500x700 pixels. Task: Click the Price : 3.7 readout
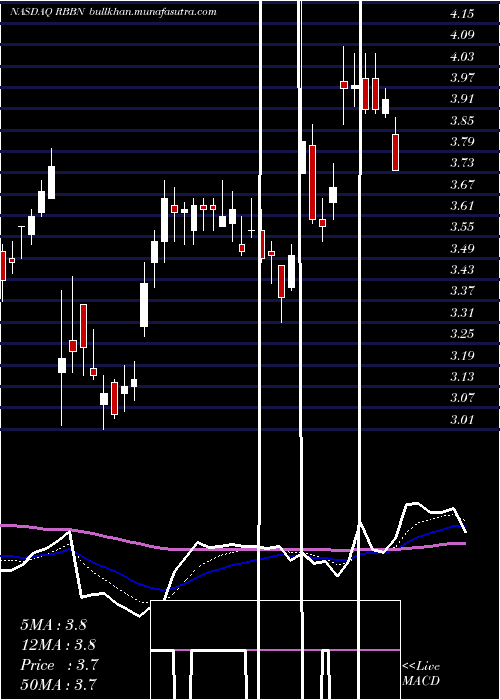click(x=58, y=665)
